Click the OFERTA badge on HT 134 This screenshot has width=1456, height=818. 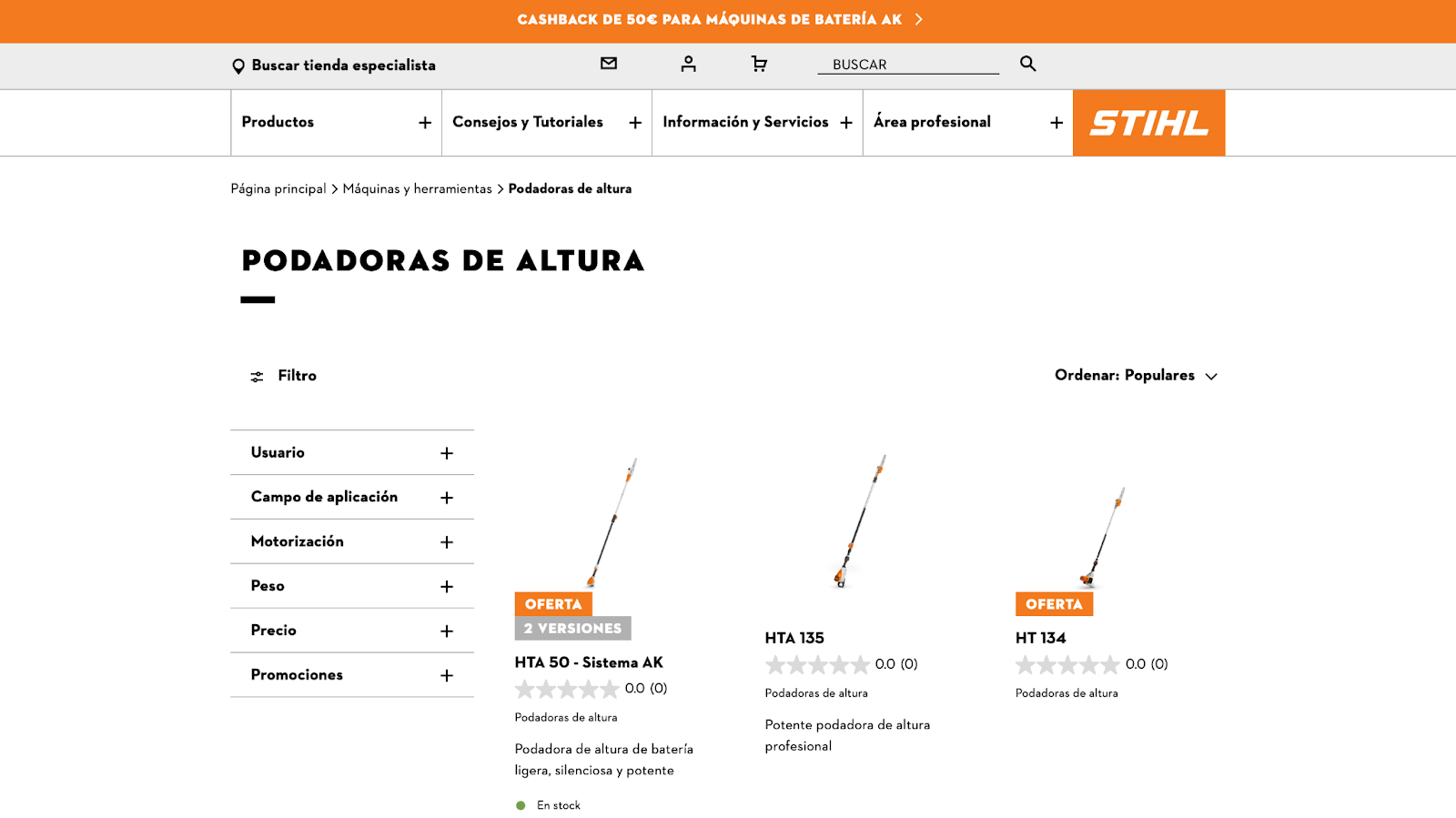tap(1054, 604)
